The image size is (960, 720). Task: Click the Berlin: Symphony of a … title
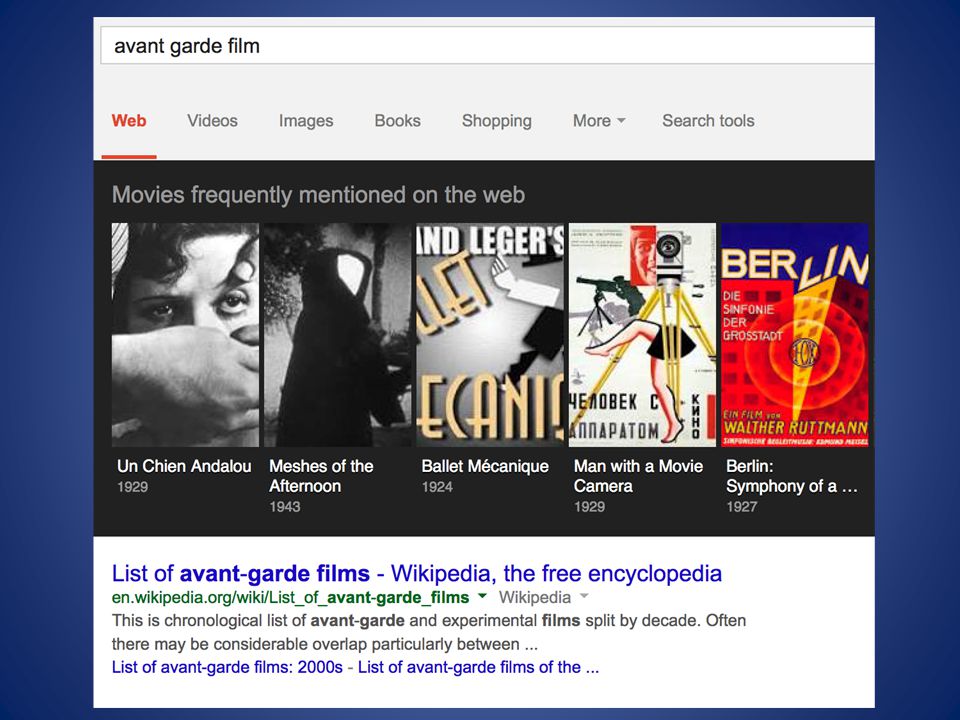(x=792, y=476)
